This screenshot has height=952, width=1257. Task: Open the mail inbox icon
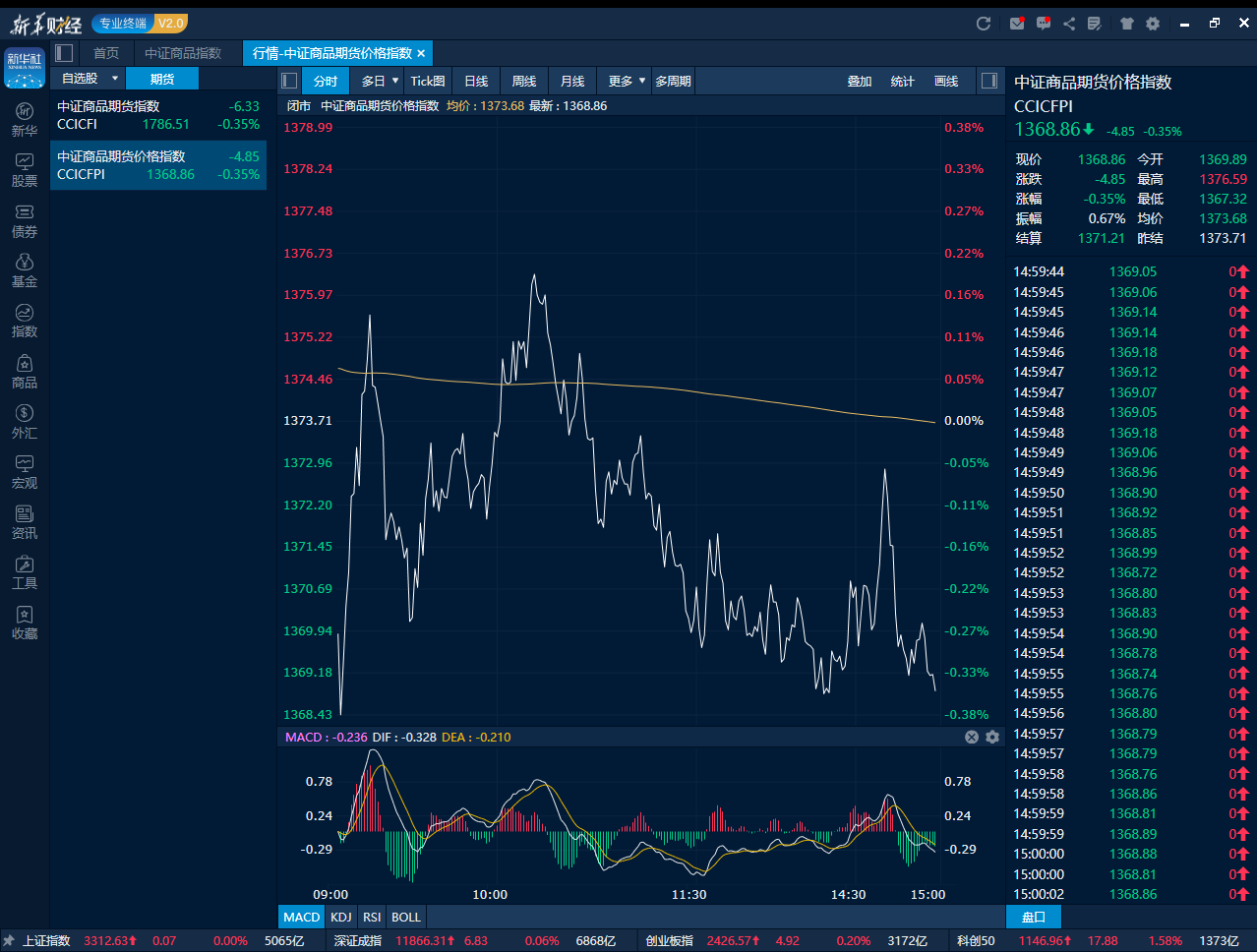click(x=1017, y=24)
